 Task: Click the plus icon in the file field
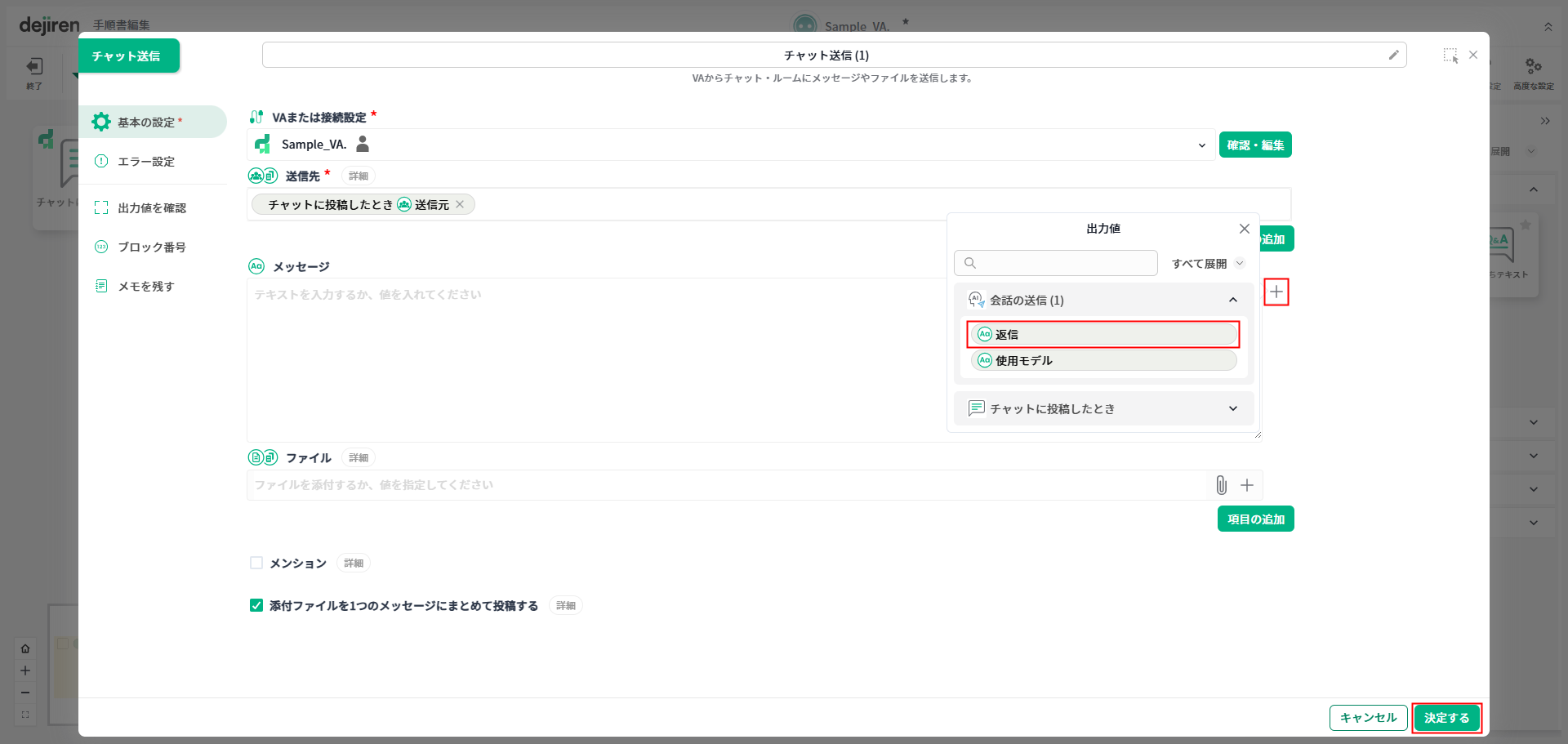[1247, 485]
